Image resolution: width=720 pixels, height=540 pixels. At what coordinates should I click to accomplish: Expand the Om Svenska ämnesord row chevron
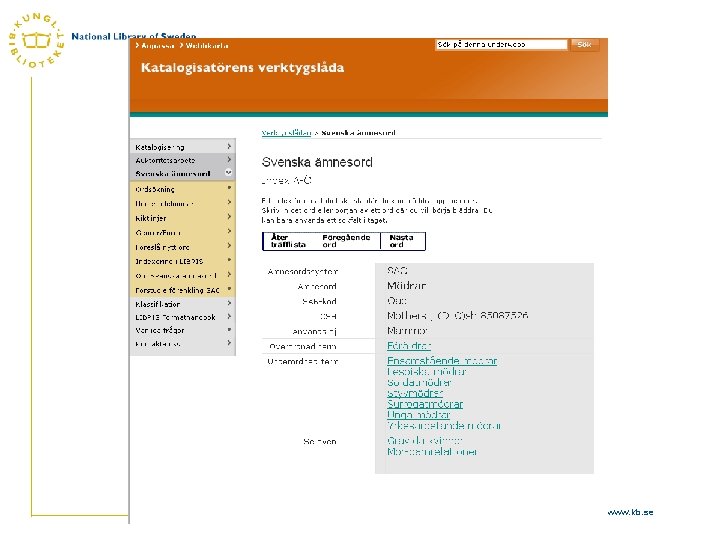tap(229, 275)
